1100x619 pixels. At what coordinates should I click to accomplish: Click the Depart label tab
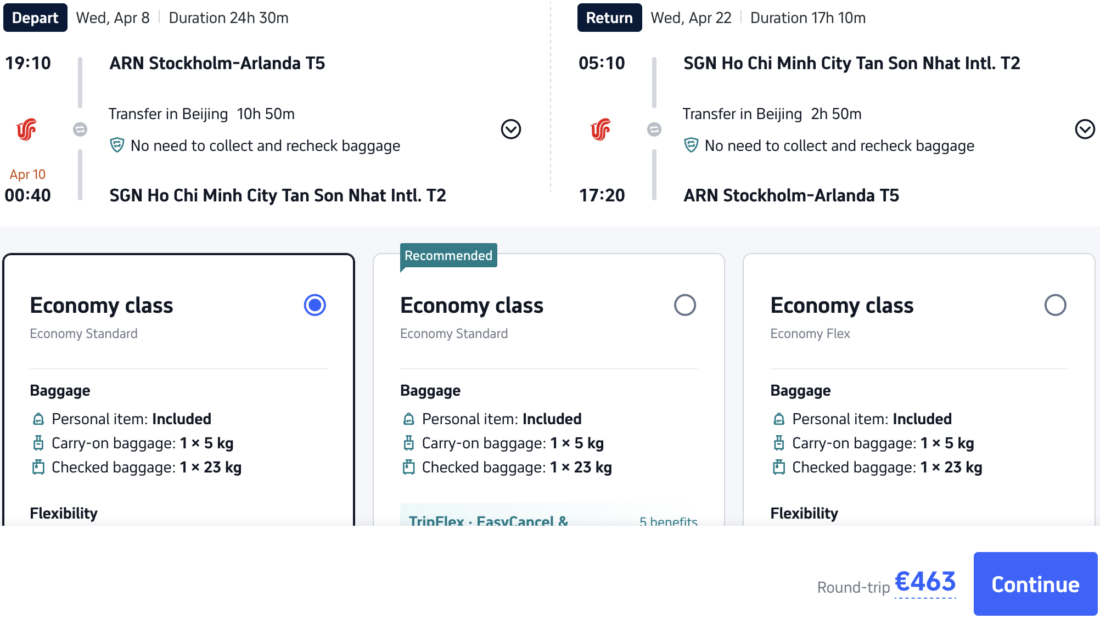(x=36, y=18)
